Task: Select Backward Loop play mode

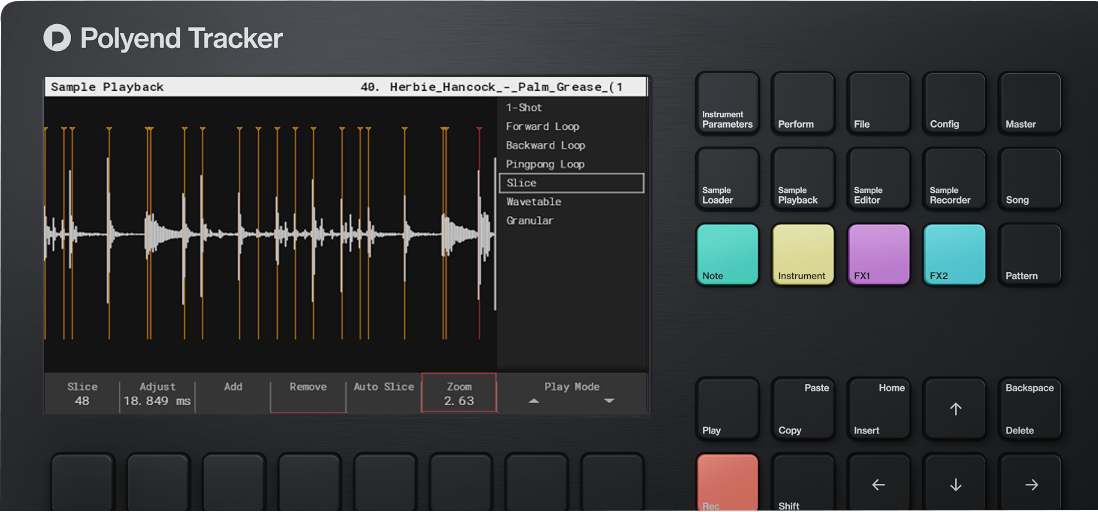Action: tap(571, 146)
